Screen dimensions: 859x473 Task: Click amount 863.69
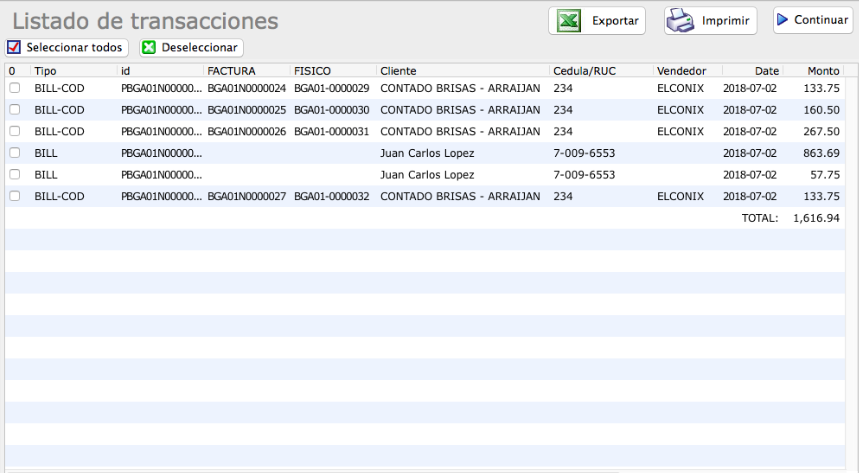click(821, 153)
